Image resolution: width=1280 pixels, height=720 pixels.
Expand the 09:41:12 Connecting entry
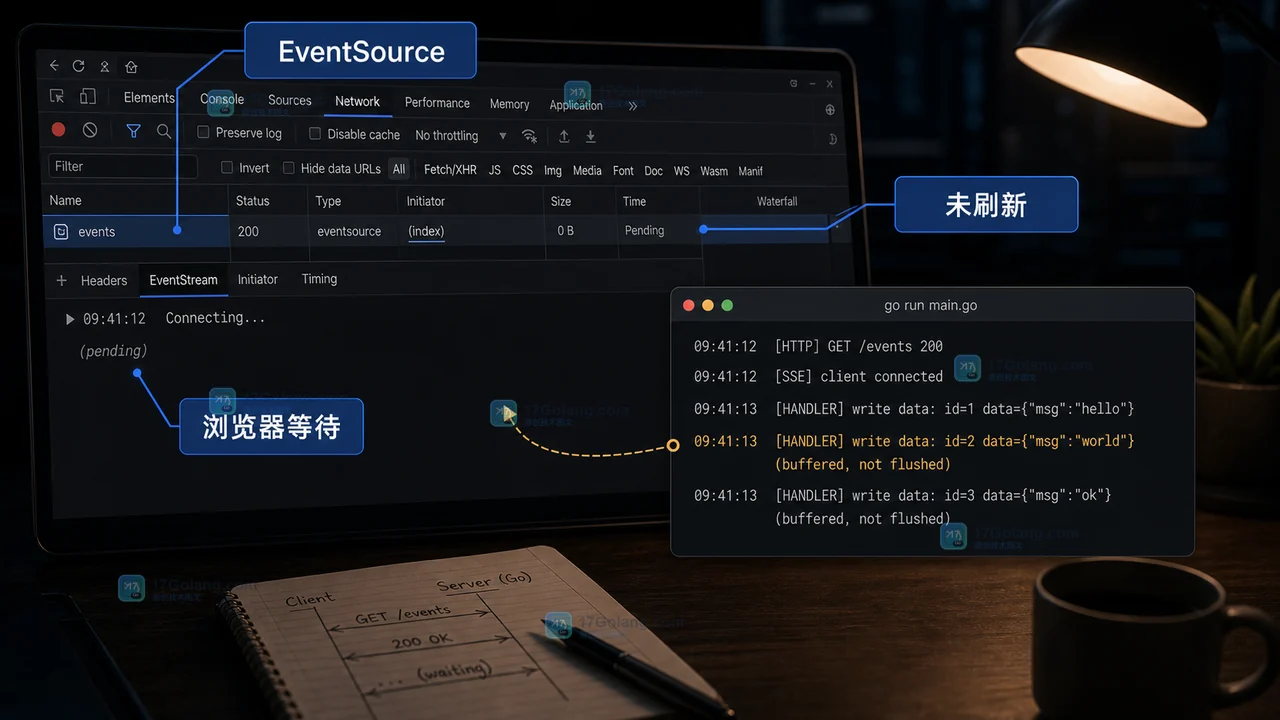[x=70, y=319]
